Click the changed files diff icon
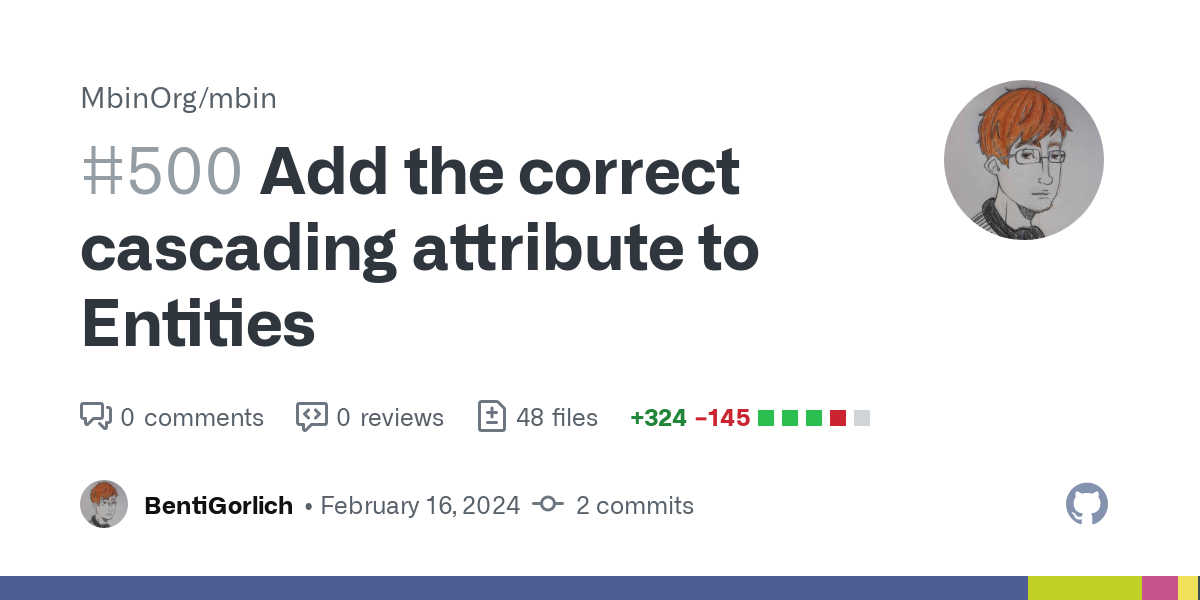Image resolution: width=1200 pixels, height=600 pixels. pos(492,416)
